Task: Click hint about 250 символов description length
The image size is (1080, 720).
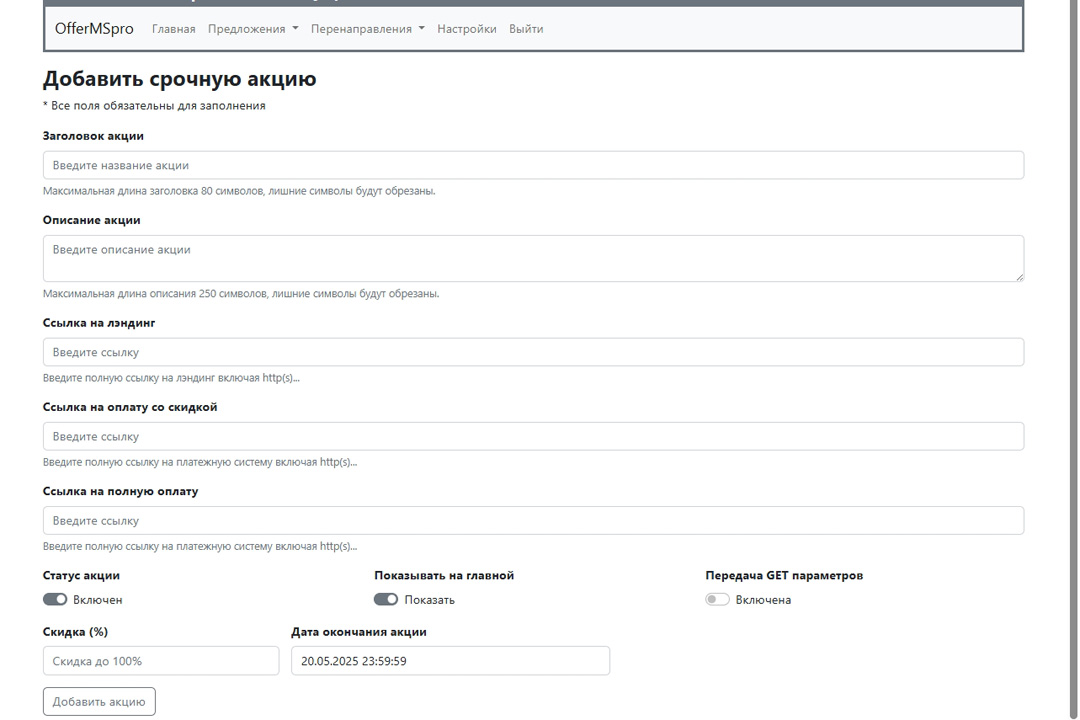Action: (x=241, y=294)
